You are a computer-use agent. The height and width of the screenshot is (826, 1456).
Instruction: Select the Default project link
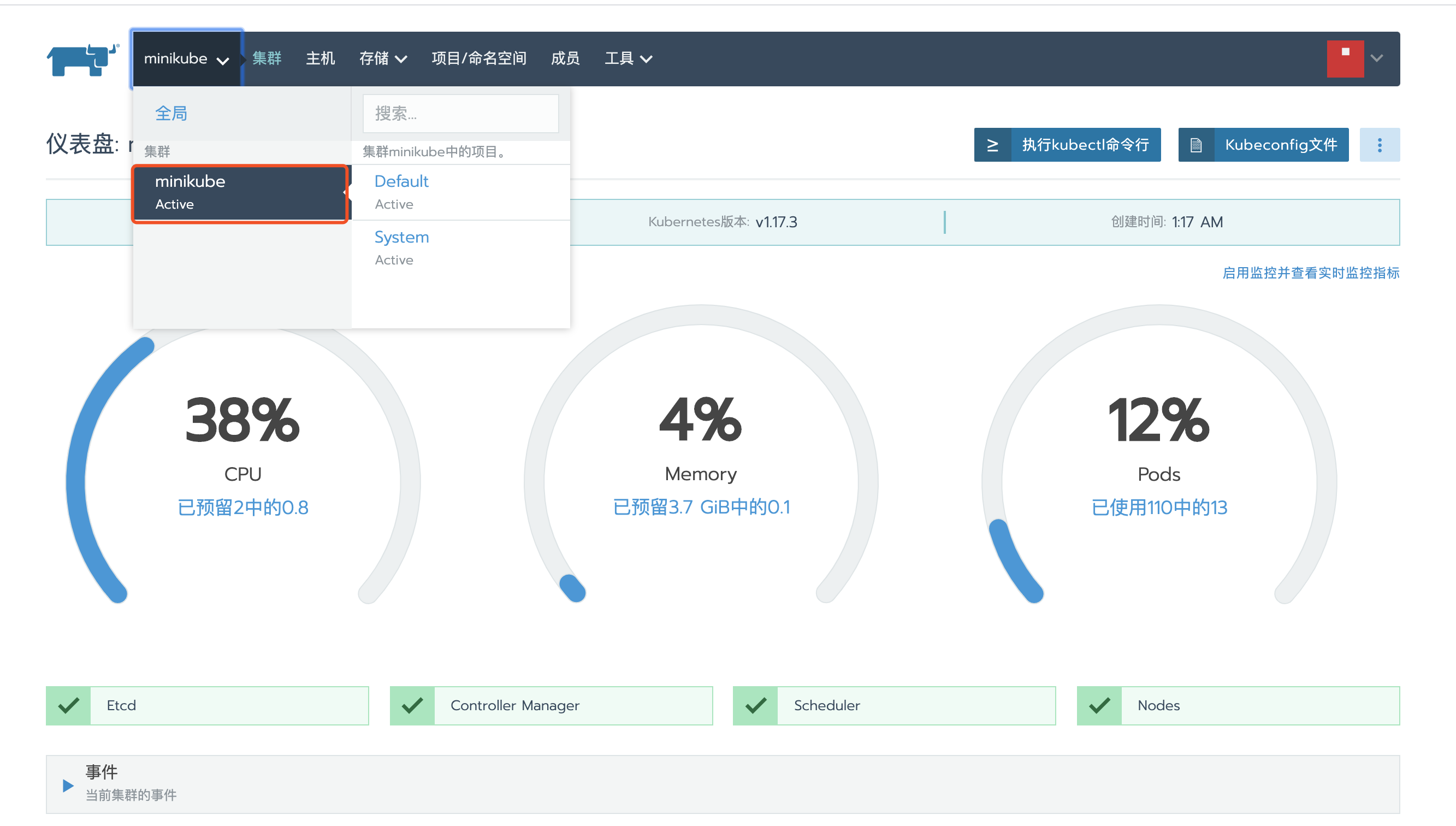(x=401, y=181)
